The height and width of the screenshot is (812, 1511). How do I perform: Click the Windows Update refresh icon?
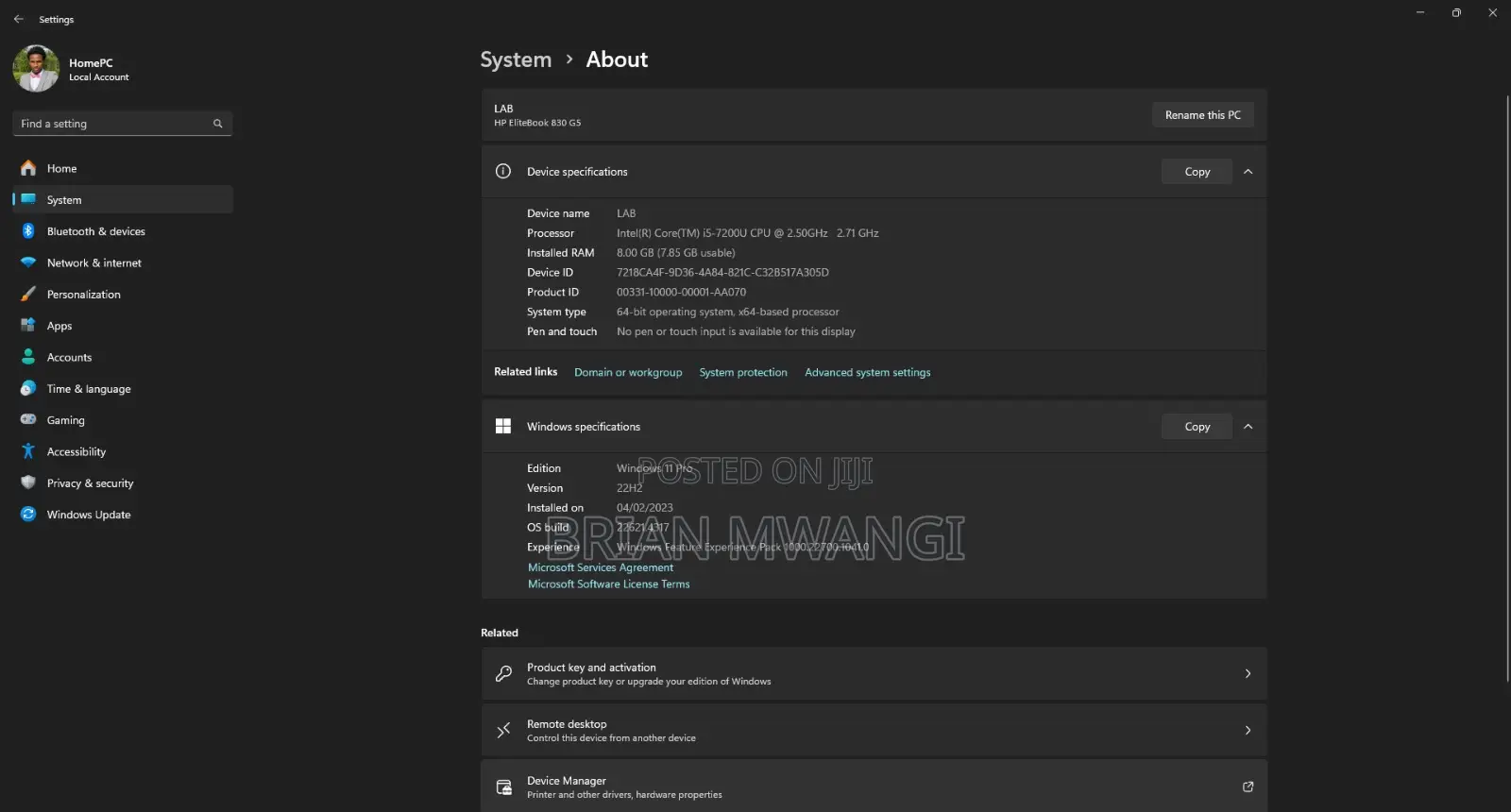28,515
